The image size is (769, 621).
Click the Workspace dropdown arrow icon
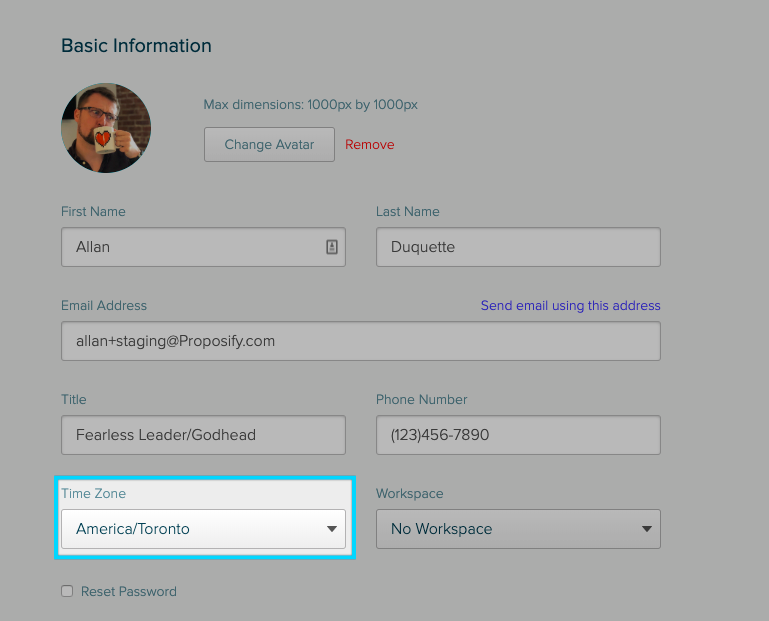coord(647,529)
